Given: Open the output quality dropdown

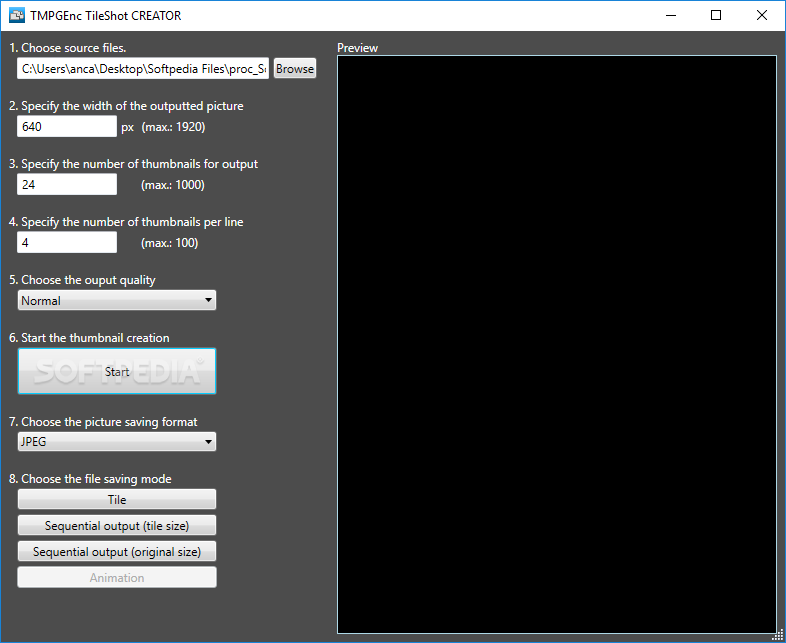Looking at the screenshot, I should (x=117, y=300).
